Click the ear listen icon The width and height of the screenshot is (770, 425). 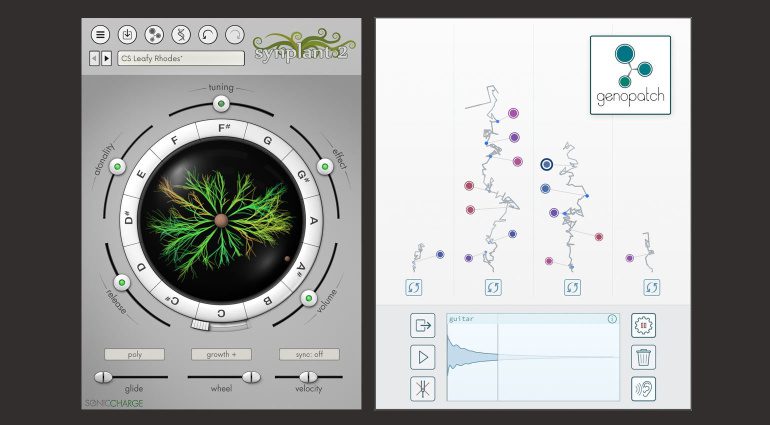click(x=643, y=389)
